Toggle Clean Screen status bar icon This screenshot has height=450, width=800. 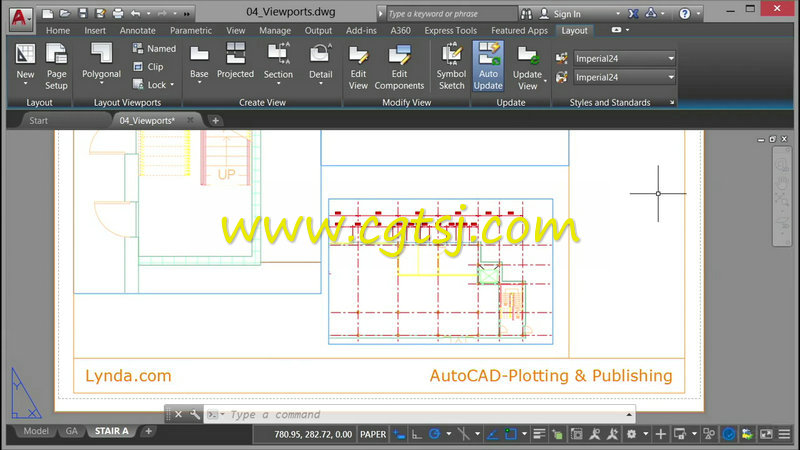(766, 434)
